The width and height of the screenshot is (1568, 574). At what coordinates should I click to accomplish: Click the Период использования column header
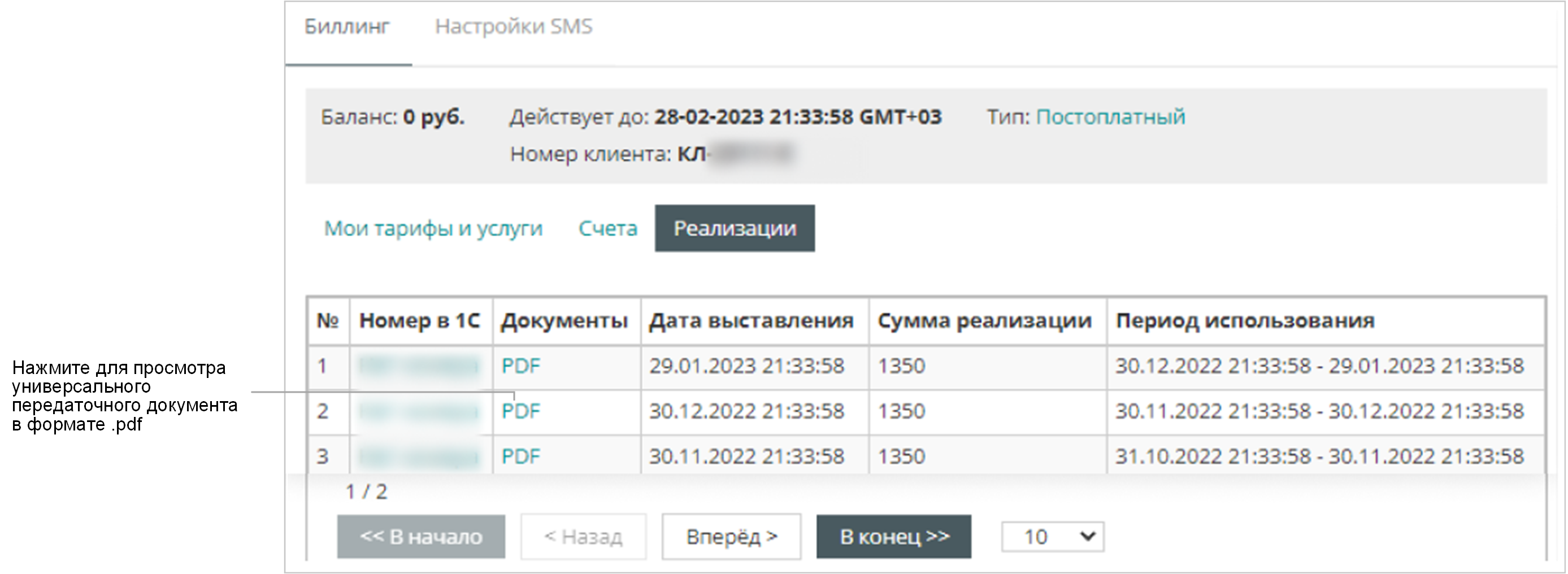pyautogui.click(x=1245, y=321)
